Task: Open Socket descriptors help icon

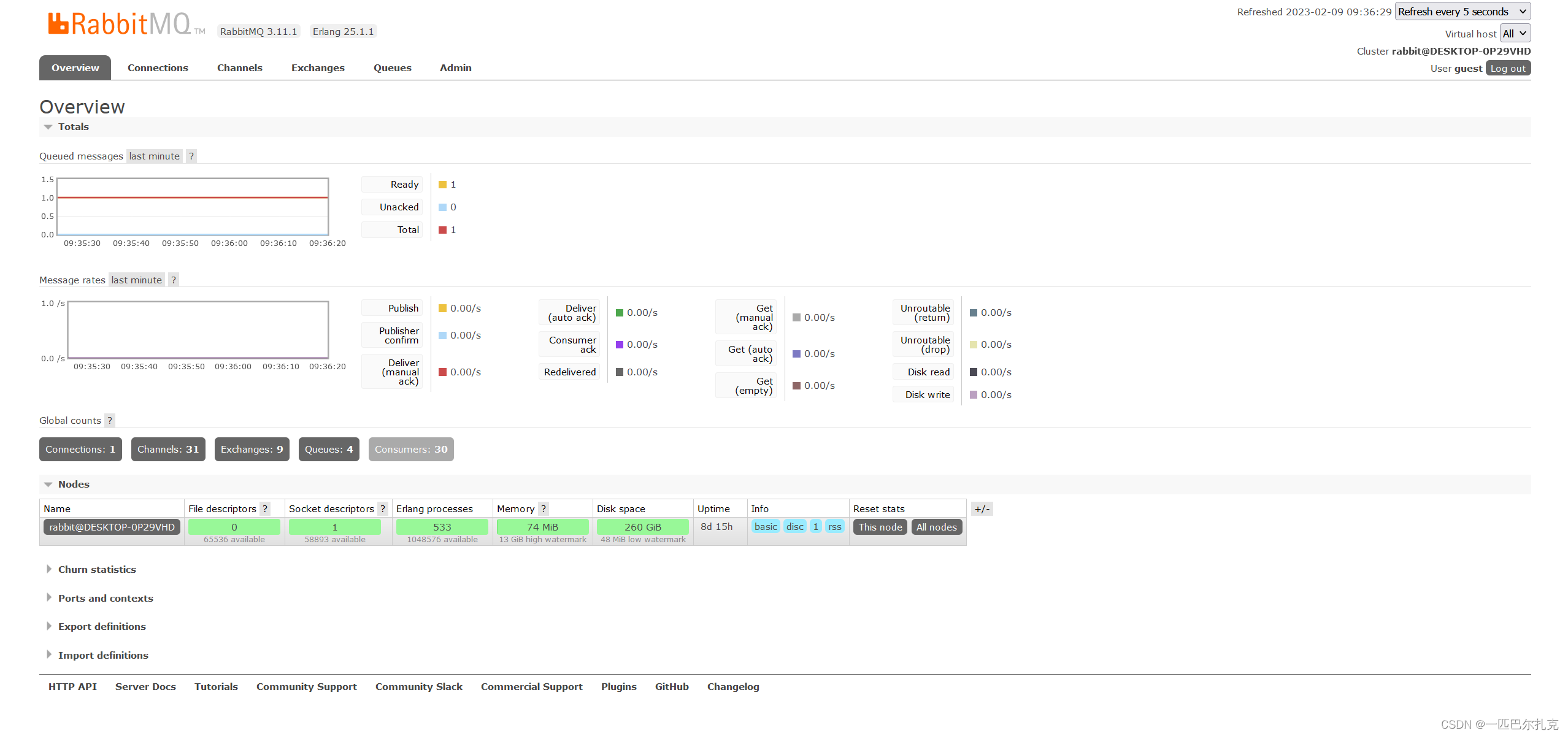Action: [383, 509]
